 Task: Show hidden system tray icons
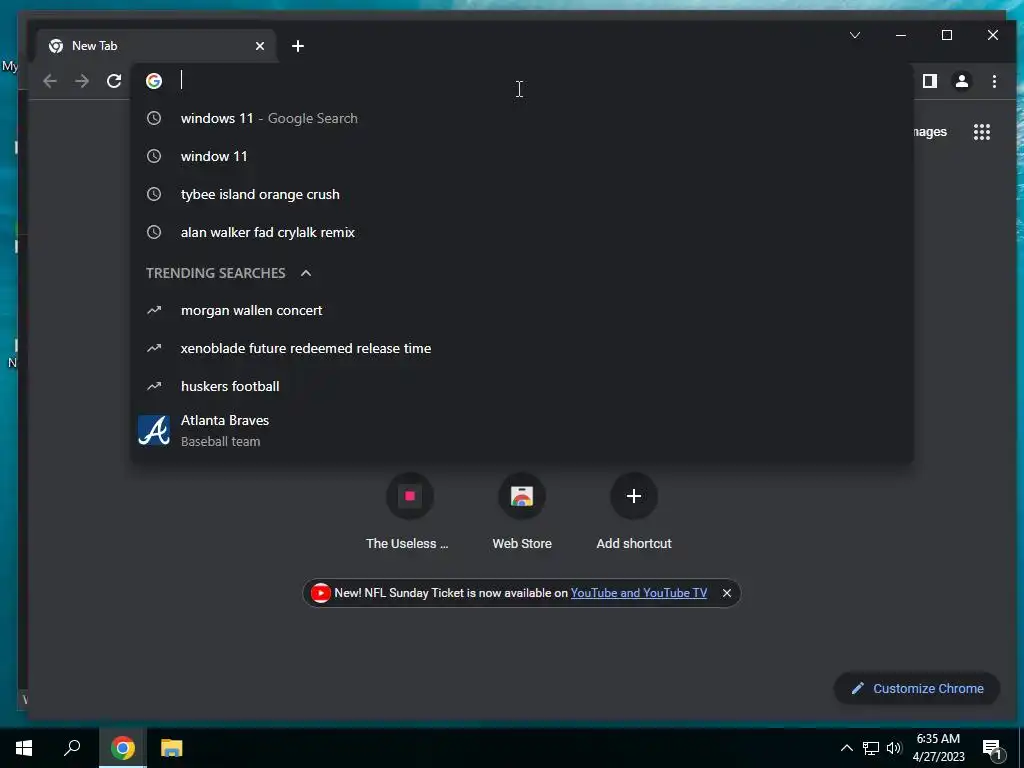click(846, 748)
